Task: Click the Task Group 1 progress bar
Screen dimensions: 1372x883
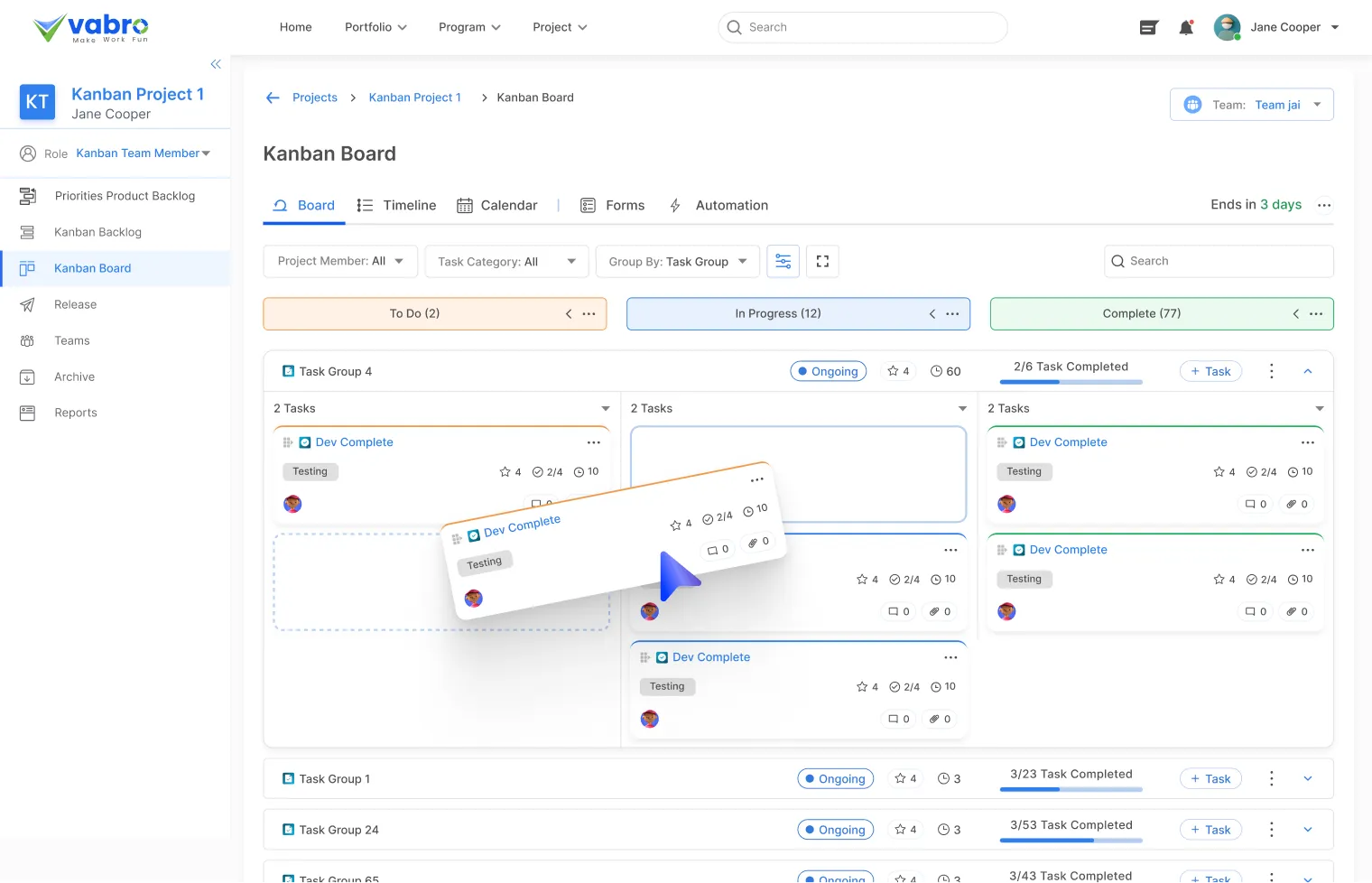Action: 1071,790
